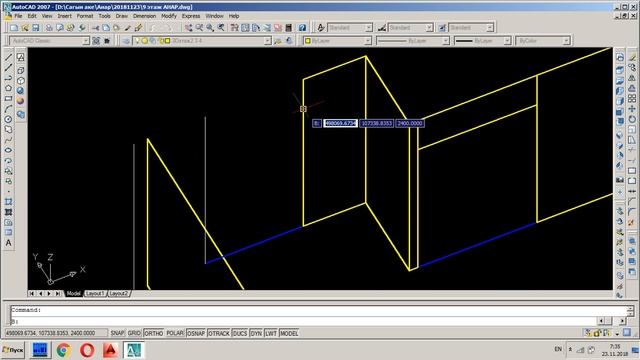Toggle ORTHO mode in status bar

[153, 333]
